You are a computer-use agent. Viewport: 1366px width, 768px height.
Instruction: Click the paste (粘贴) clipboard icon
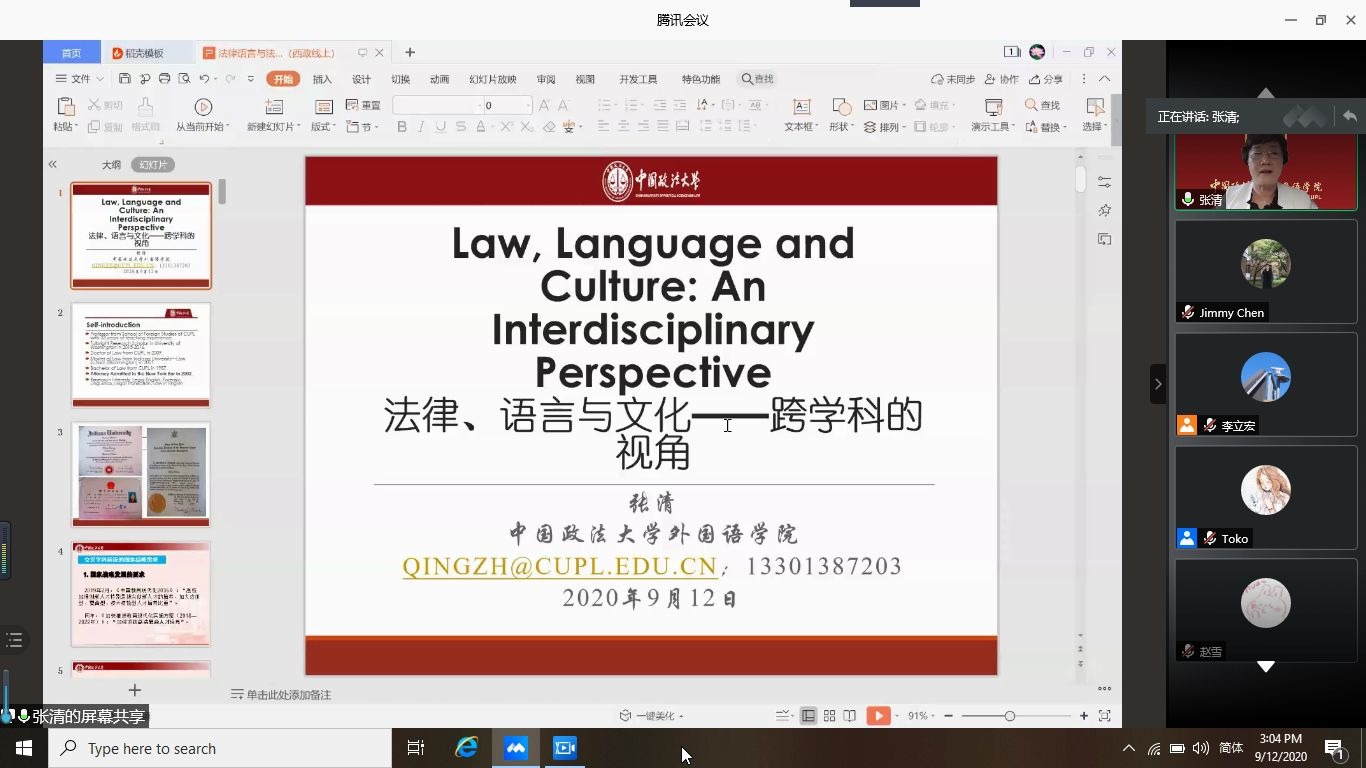(x=66, y=106)
